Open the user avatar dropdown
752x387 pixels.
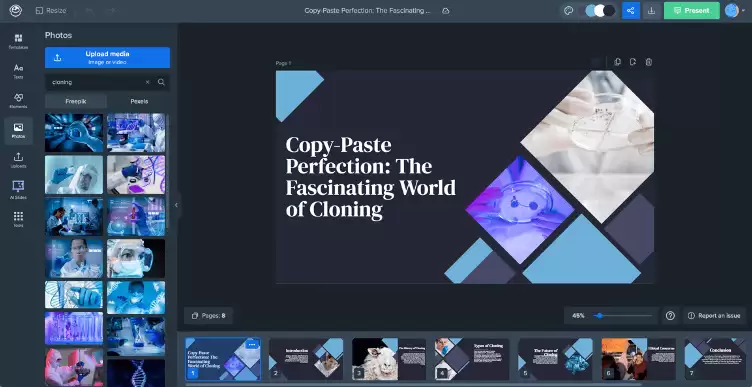pyautogui.click(x=735, y=11)
